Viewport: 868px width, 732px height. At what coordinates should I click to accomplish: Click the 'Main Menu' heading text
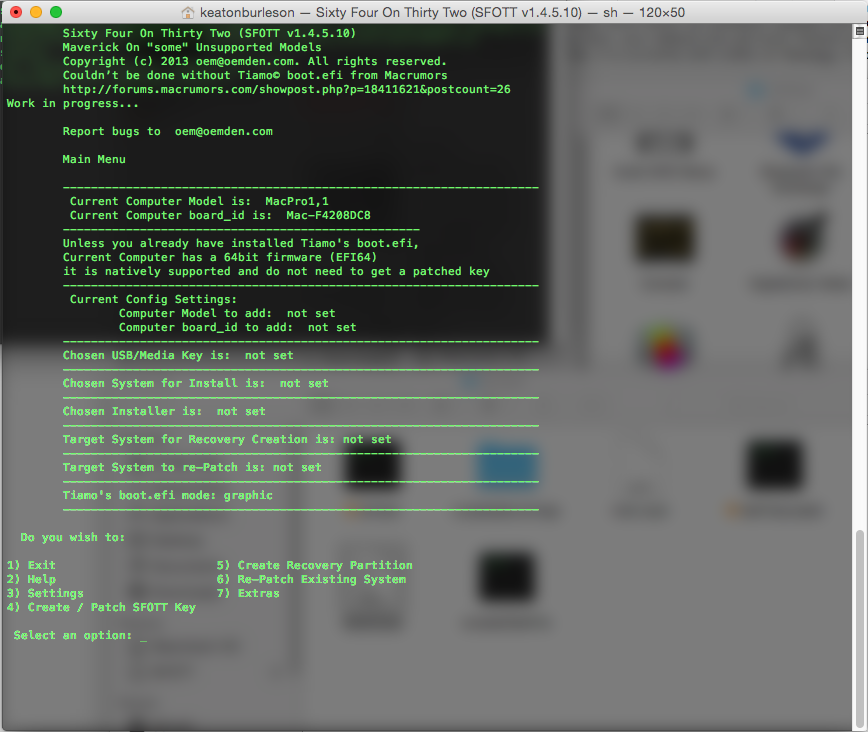[94, 159]
